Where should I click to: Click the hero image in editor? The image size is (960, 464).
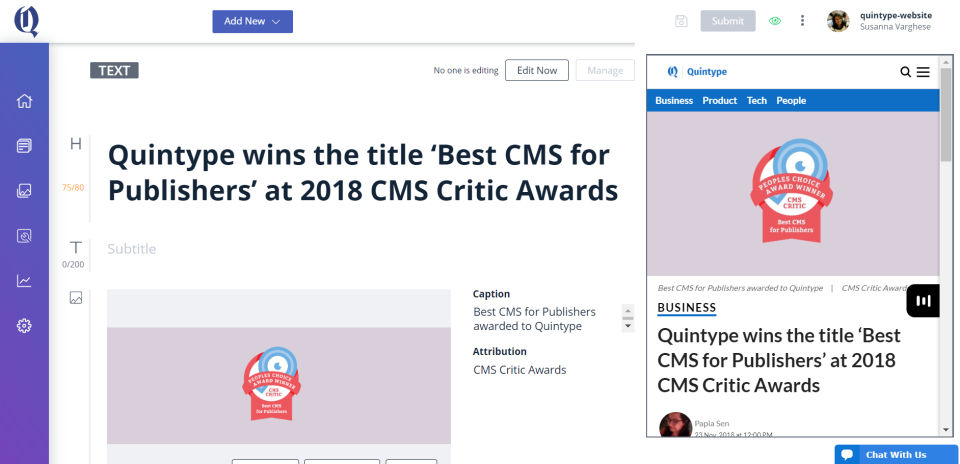point(279,386)
